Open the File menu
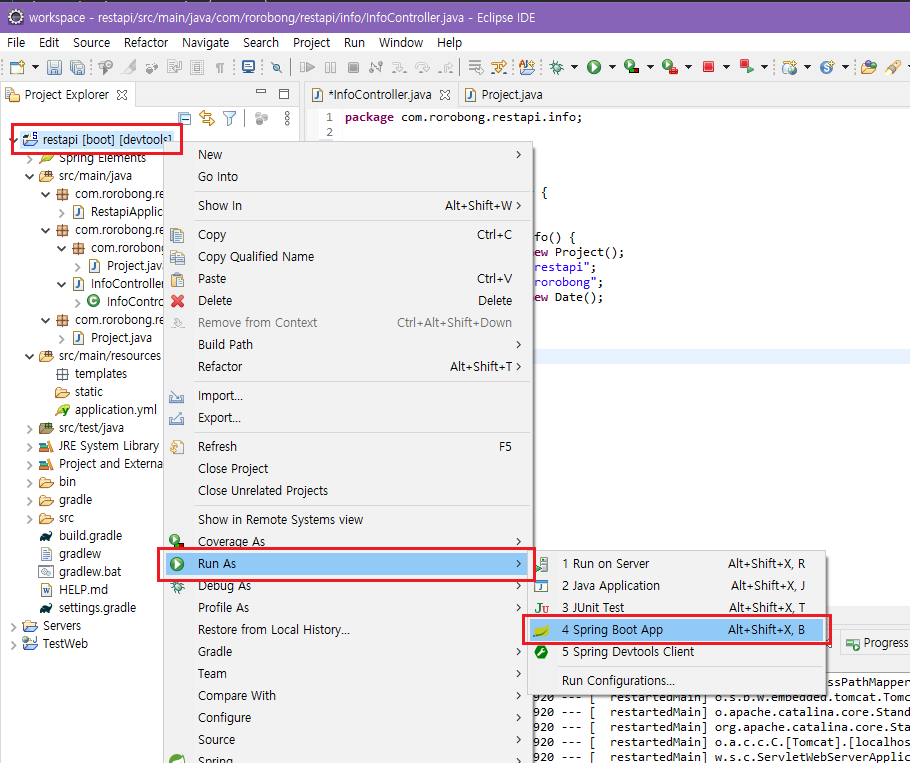This screenshot has height=763, width=910. tap(16, 43)
